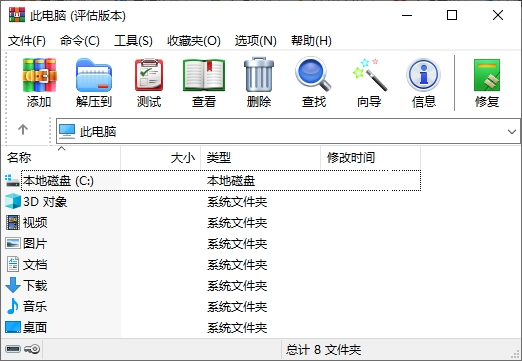
Task: Sort by 类型 column header
Action: coord(261,157)
